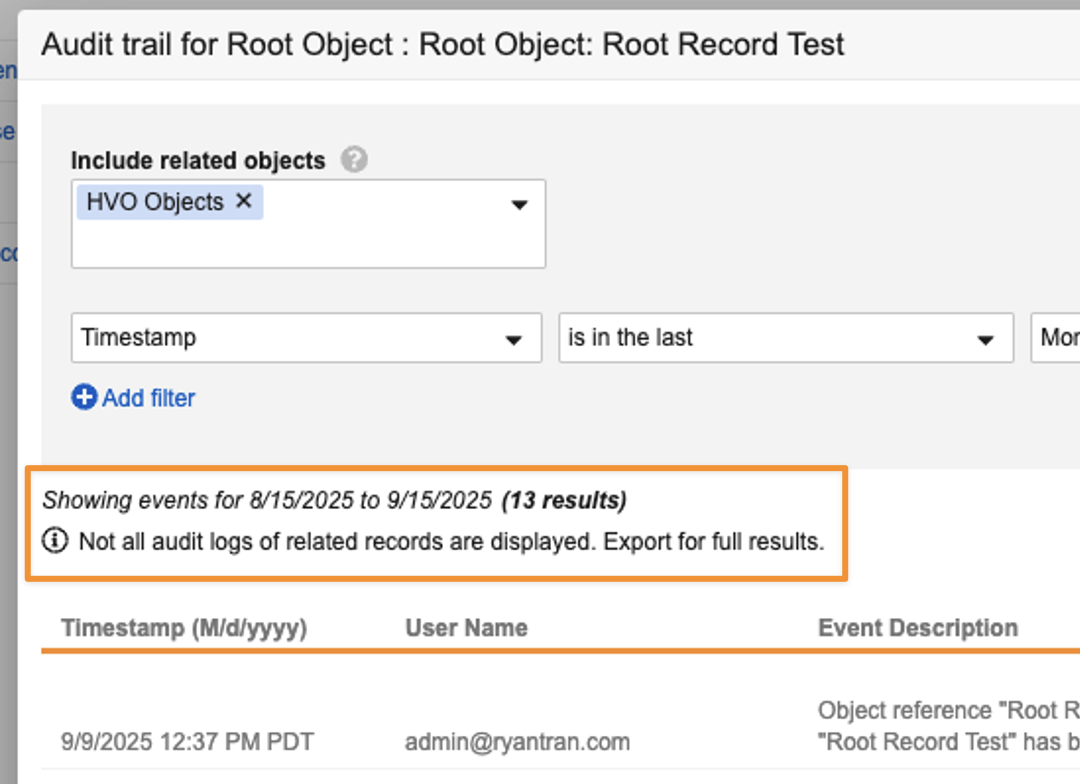Select the 9/9/2025 12:37 PM PDT timestamp cell
1080x784 pixels.
pyautogui.click(x=187, y=742)
